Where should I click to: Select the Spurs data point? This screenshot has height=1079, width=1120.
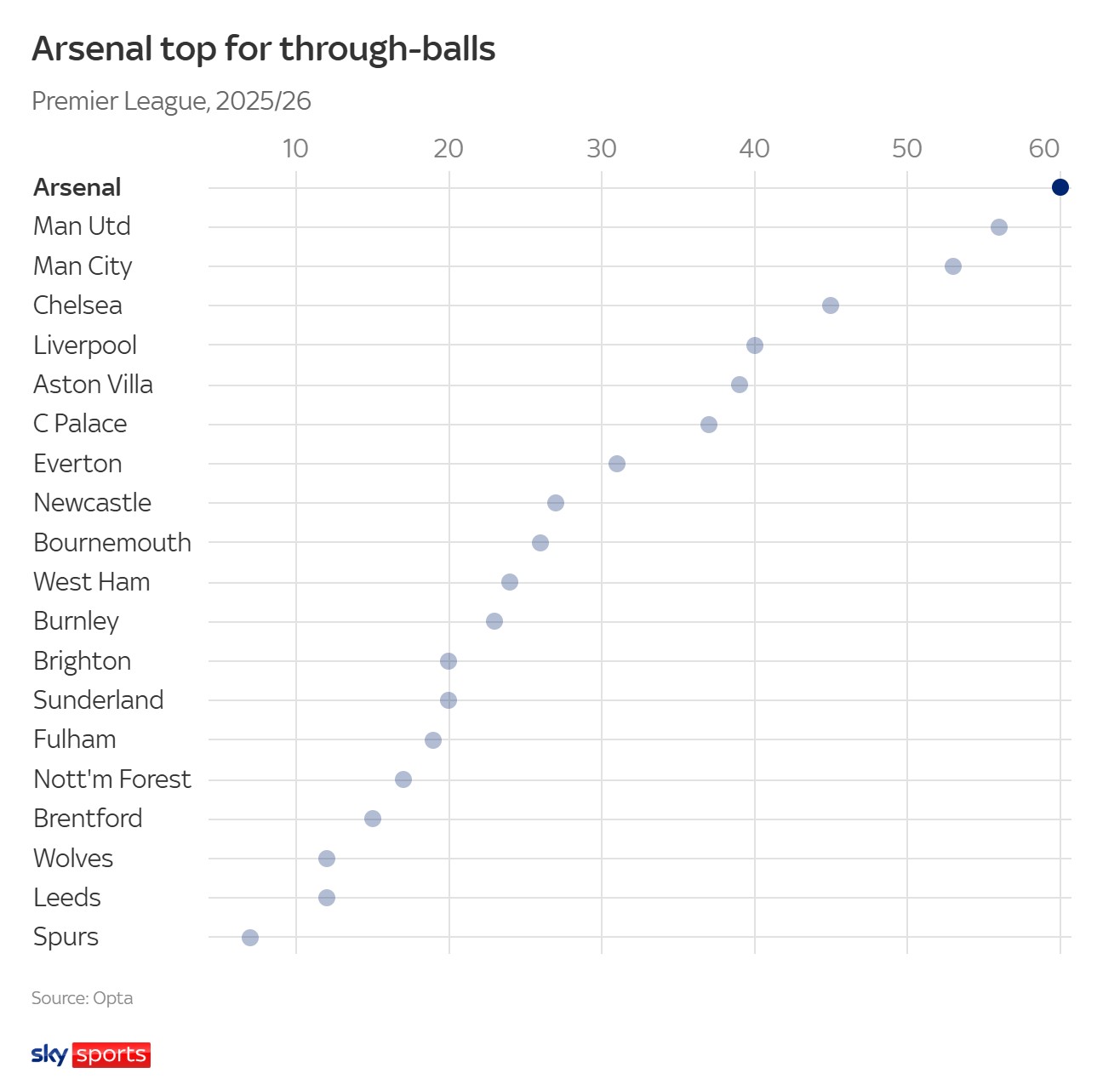249,938
